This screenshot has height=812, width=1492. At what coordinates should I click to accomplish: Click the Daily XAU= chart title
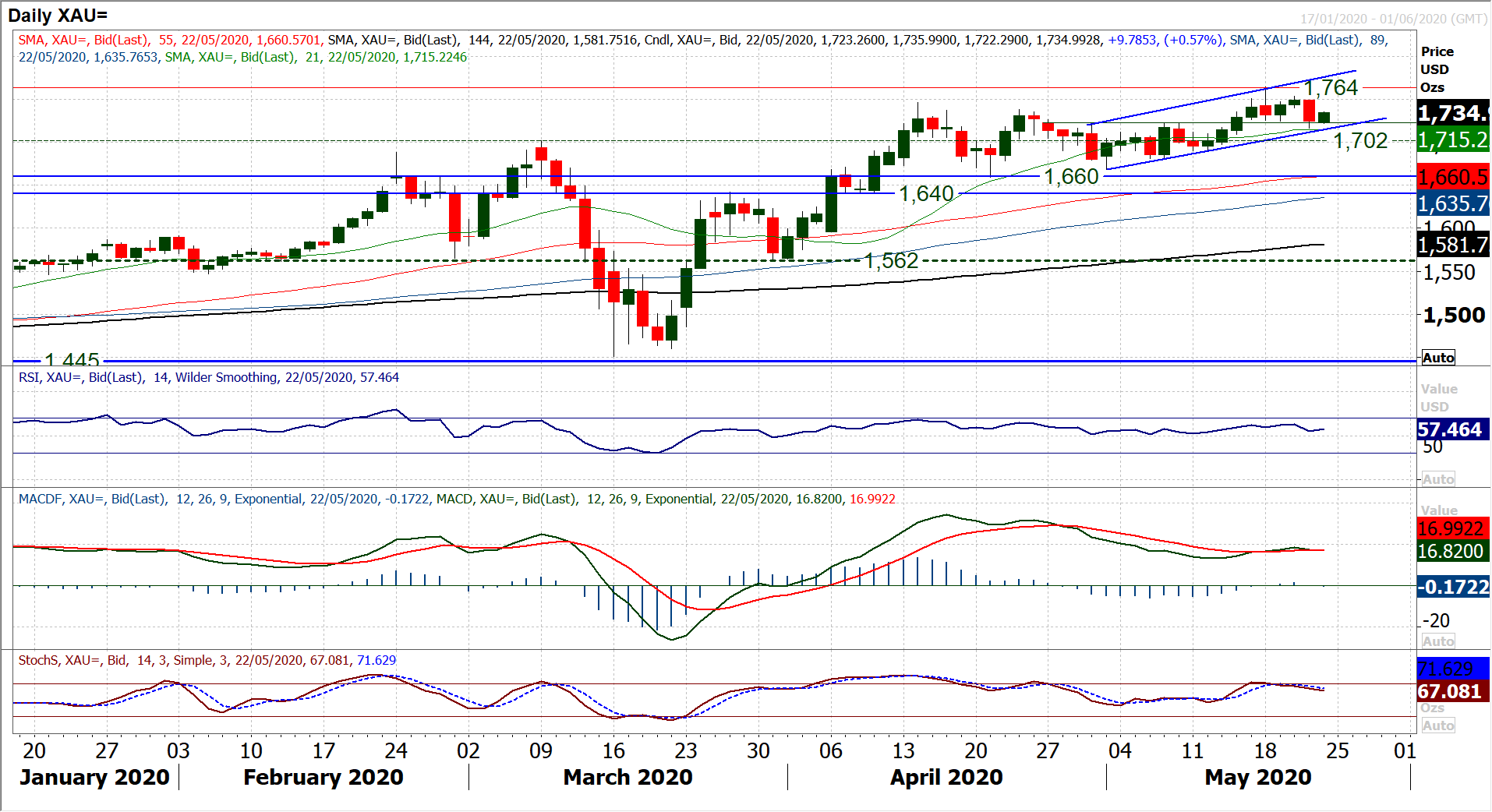coord(58,15)
